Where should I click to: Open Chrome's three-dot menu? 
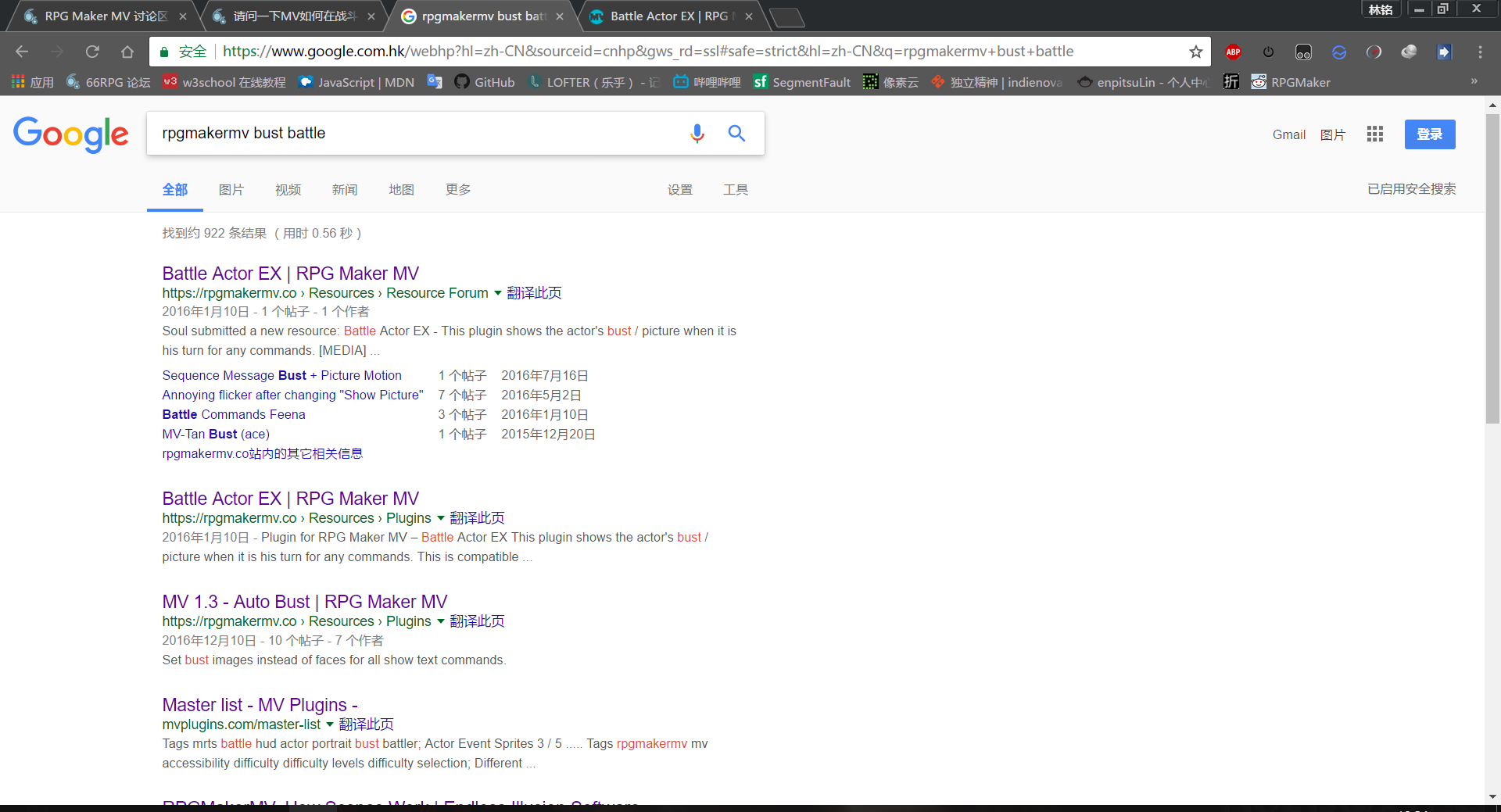1480,52
